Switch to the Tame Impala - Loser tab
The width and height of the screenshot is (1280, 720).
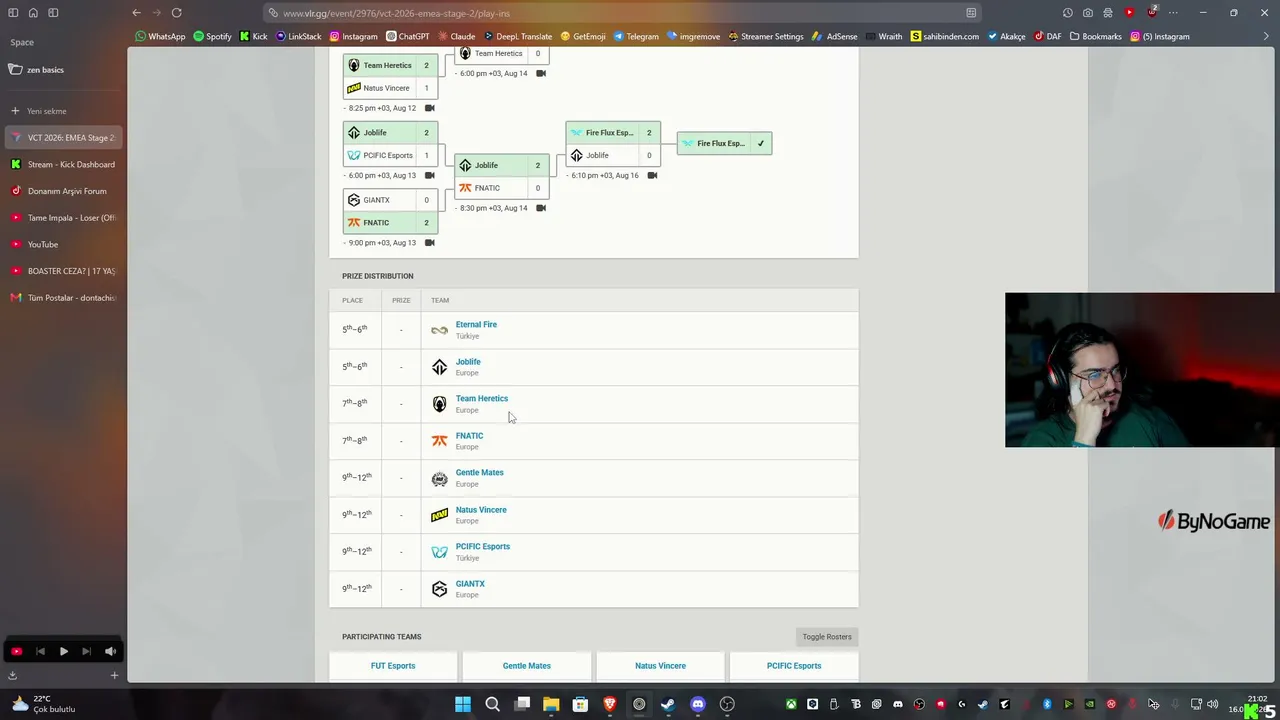(63, 217)
